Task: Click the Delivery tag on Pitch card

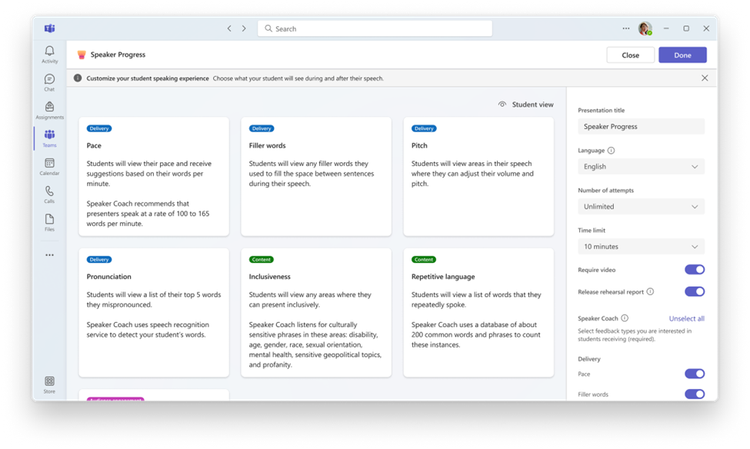Action: pyautogui.click(x=424, y=128)
